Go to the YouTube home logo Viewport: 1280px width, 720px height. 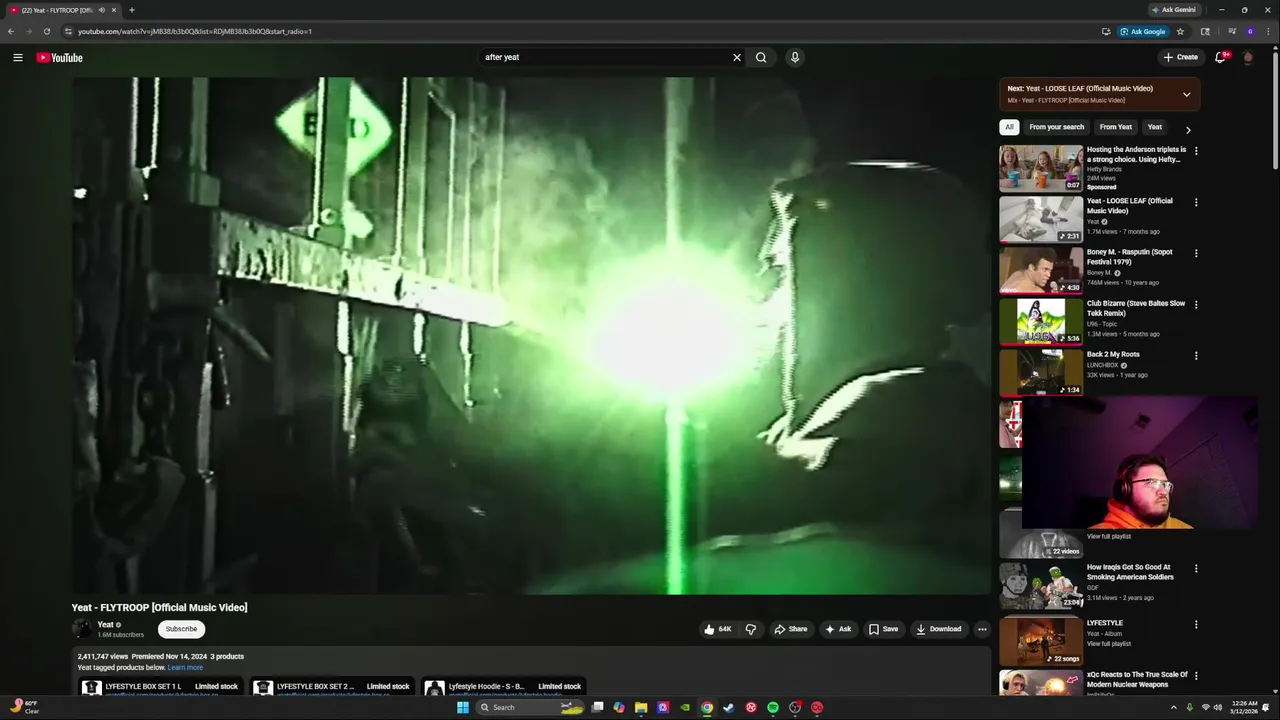click(59, 57)
